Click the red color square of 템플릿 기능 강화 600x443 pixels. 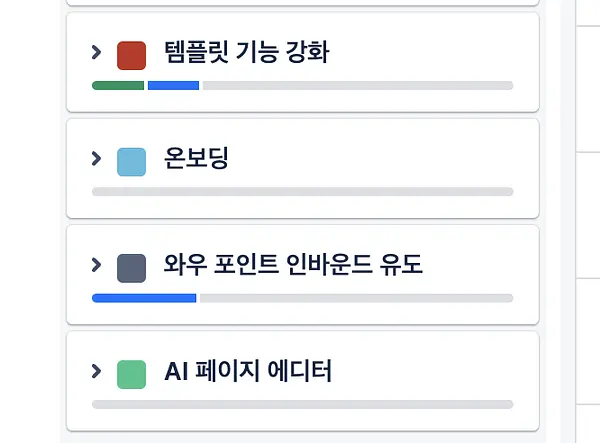tap(131, 55)
